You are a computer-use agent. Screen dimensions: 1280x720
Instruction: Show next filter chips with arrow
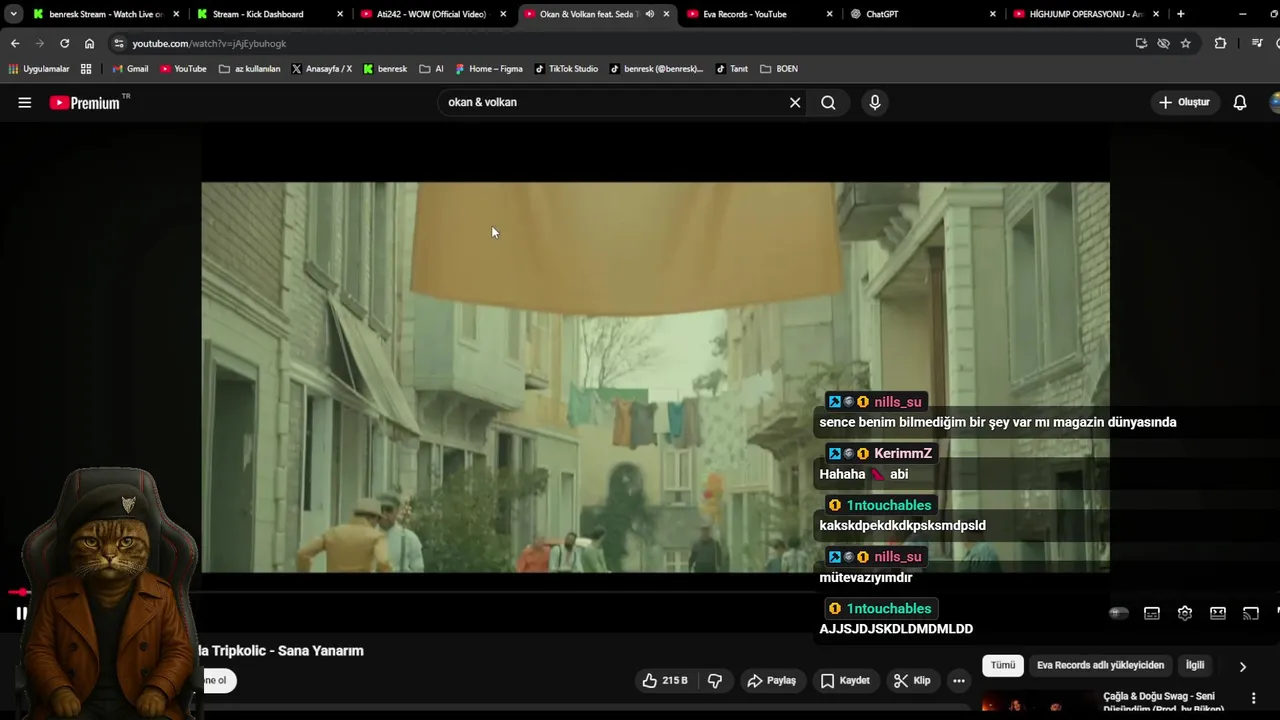(1243, 666)
